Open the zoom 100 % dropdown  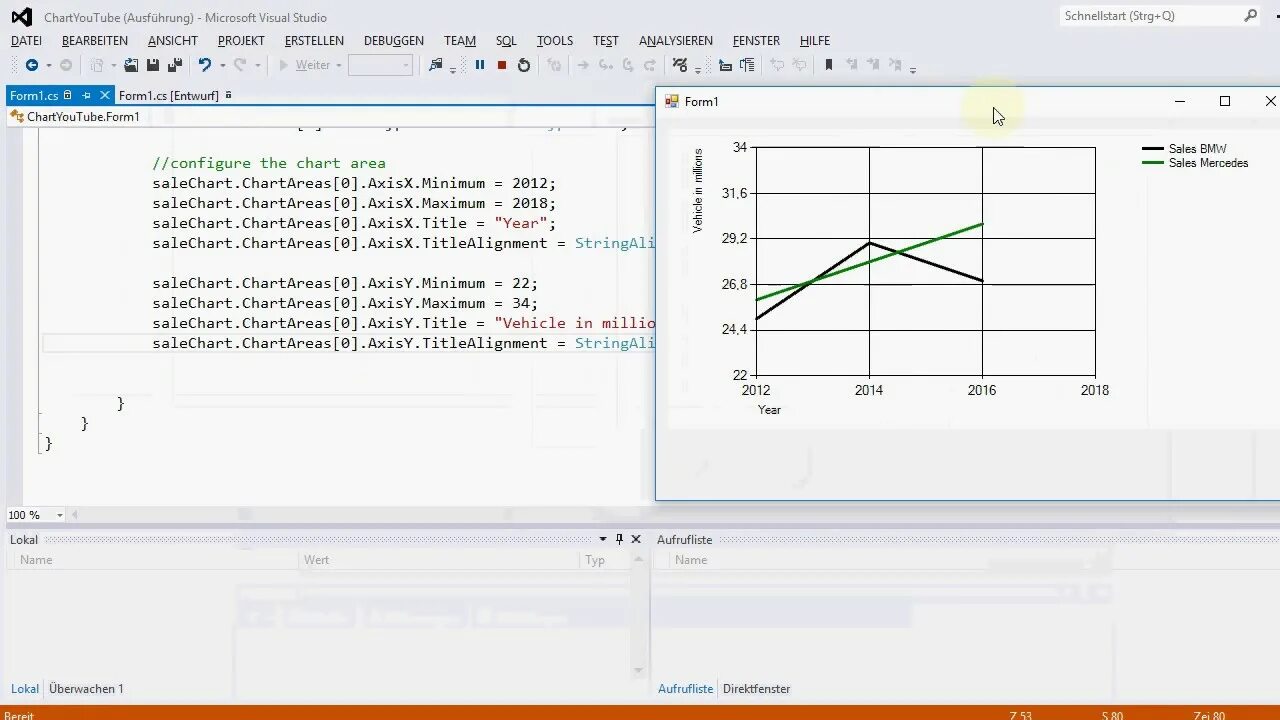60,515
